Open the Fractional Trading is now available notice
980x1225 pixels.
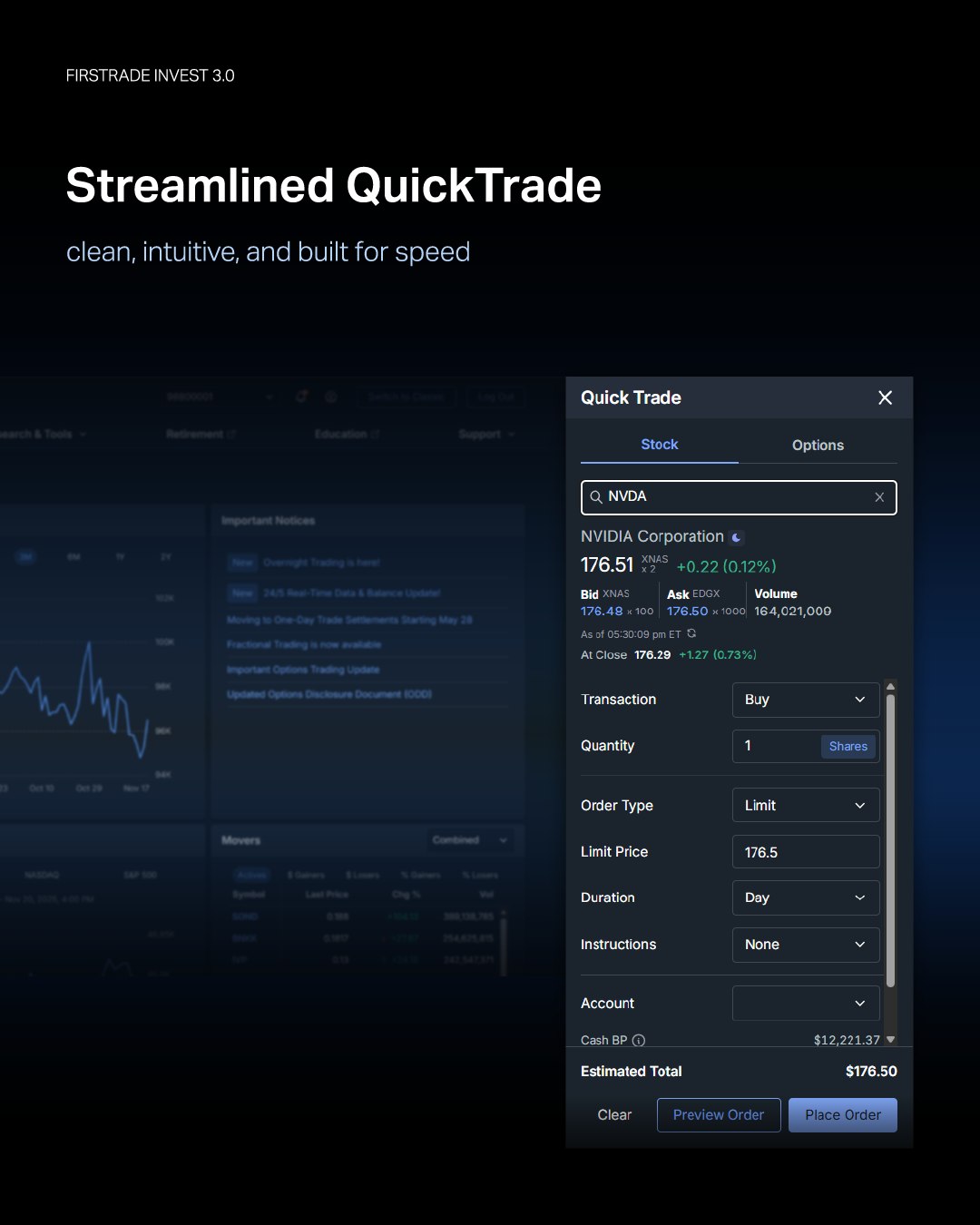click(x=304, y=644)
